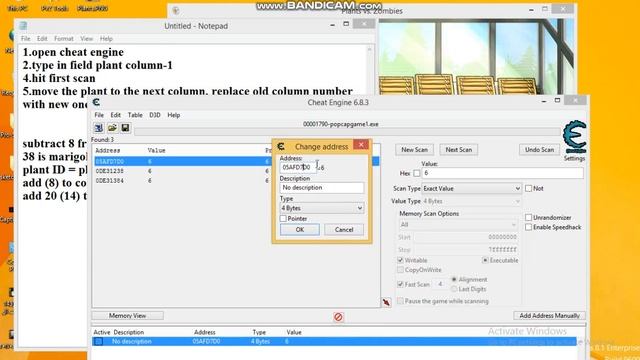
Task: Click the Description field reading No description
Action: 322,188
